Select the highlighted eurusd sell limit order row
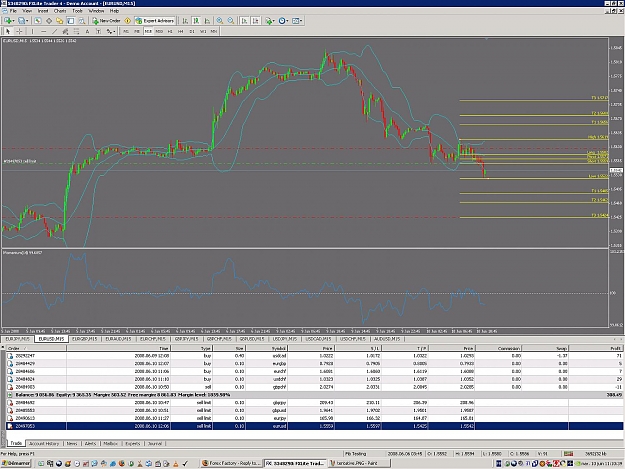The image size is (625, 469). click(315, 426)
